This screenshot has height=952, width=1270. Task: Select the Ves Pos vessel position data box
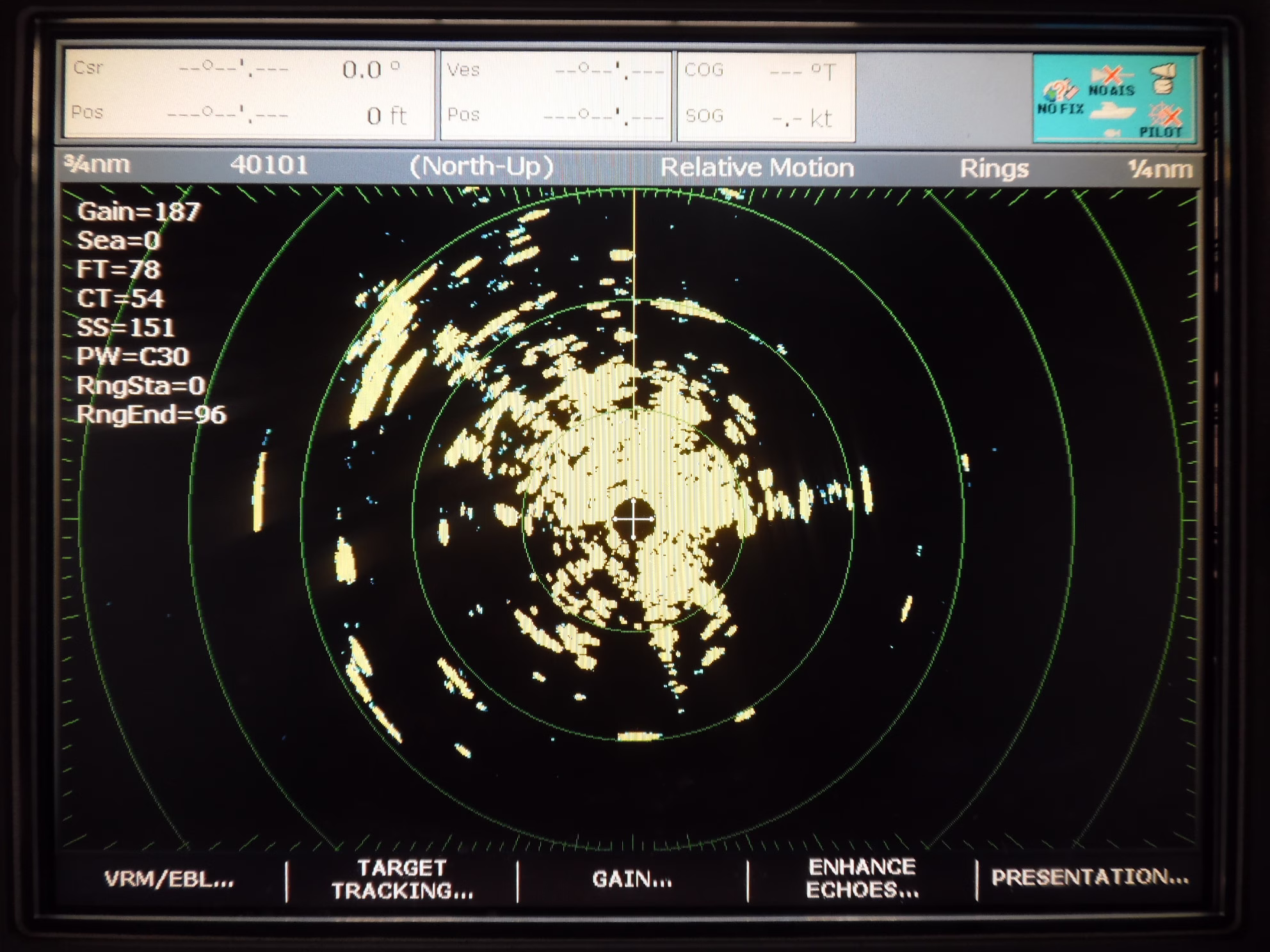556,95
